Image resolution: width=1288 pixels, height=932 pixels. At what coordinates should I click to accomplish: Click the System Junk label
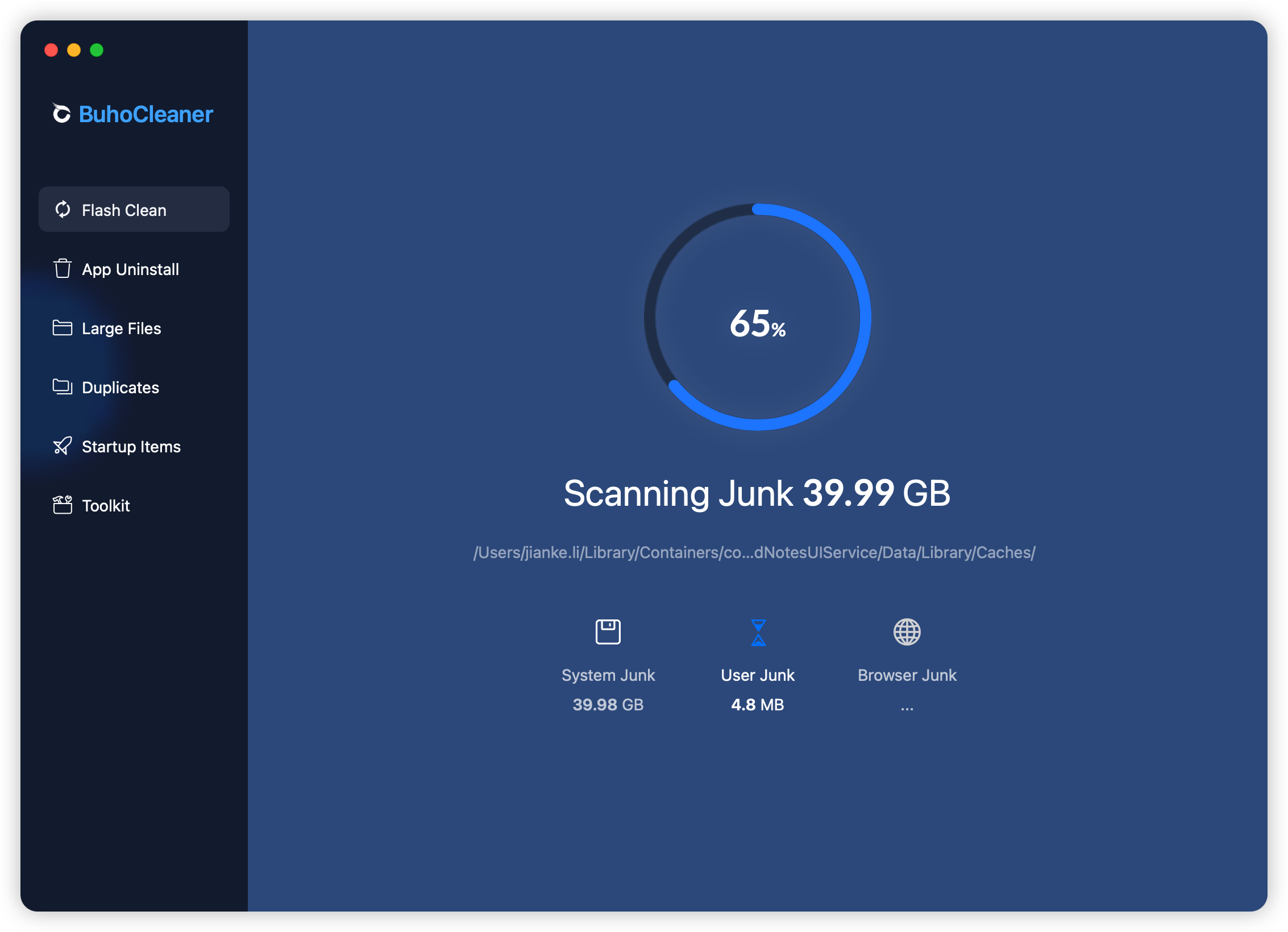click(608, 675)
